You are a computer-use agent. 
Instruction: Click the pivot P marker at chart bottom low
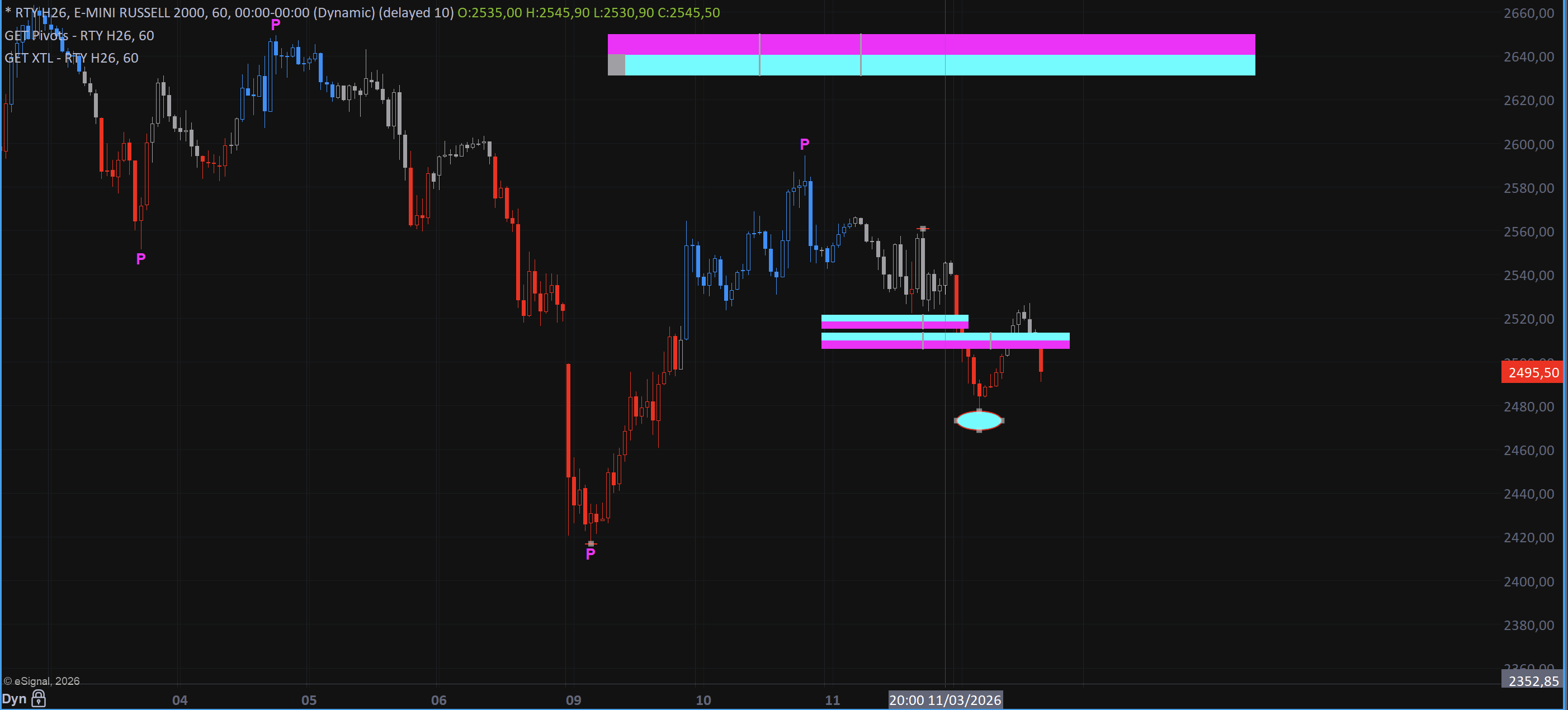point(590,554)
